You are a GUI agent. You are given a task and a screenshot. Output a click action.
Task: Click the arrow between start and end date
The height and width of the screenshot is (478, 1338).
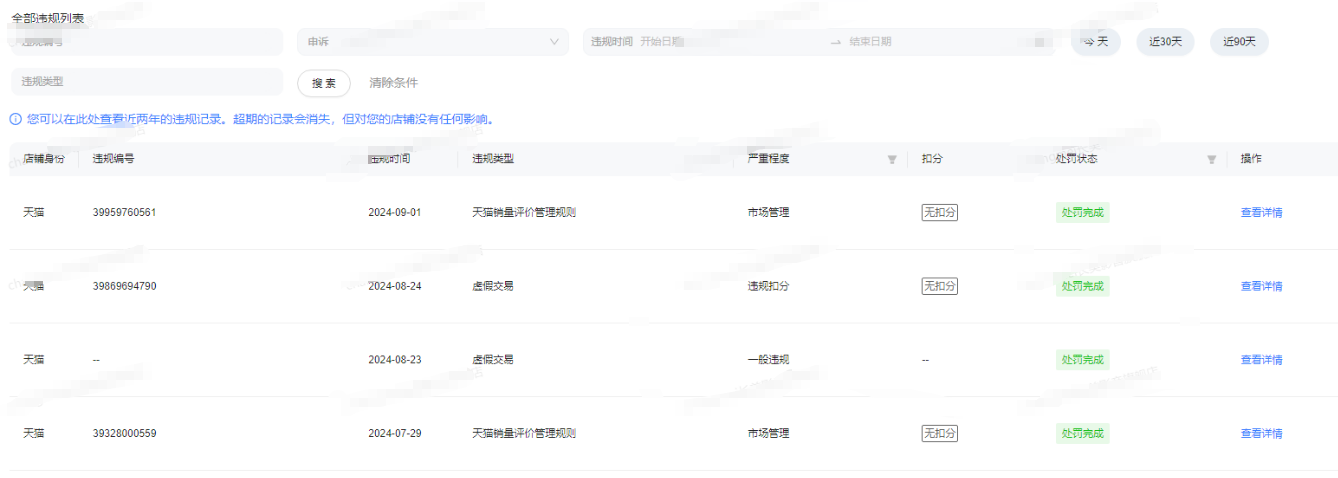(x=835, y=42)
